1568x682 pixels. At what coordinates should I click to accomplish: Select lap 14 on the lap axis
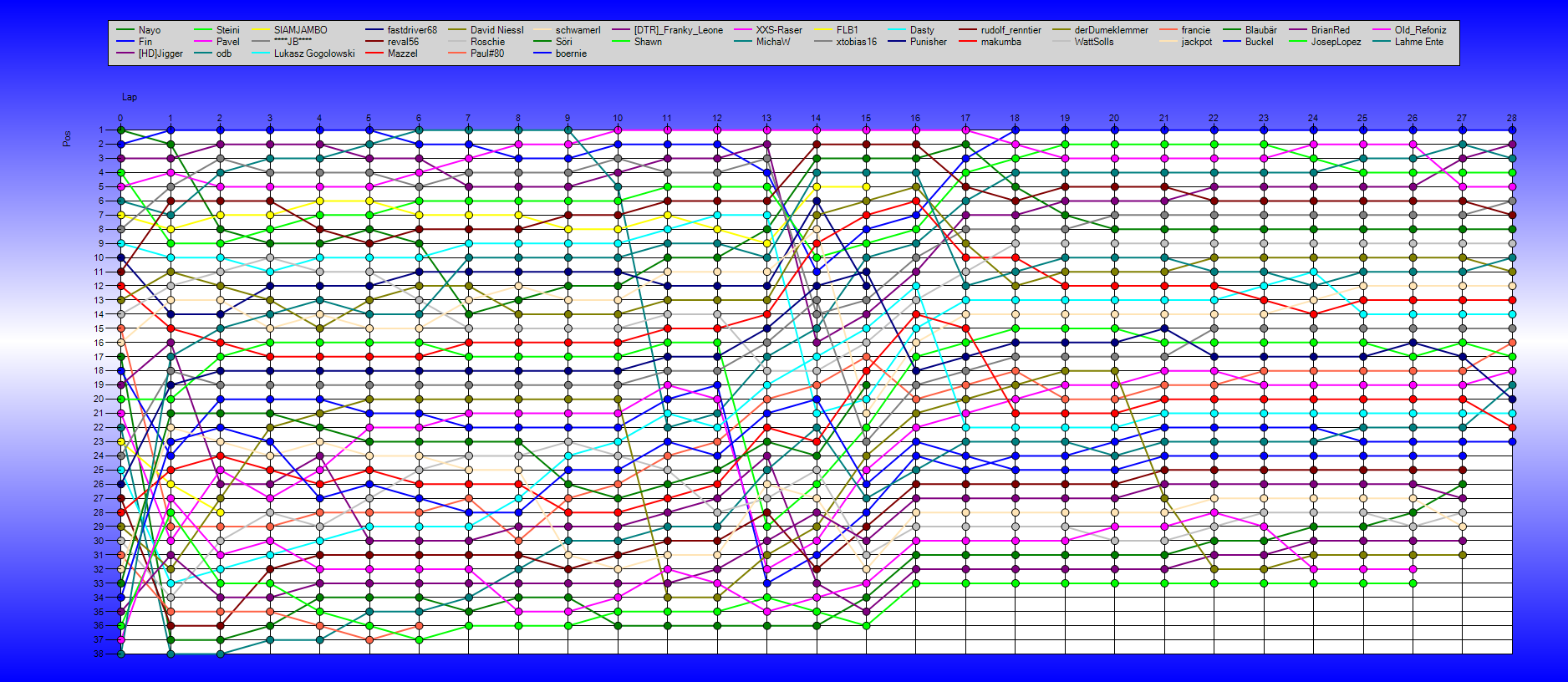pos(816,119)
